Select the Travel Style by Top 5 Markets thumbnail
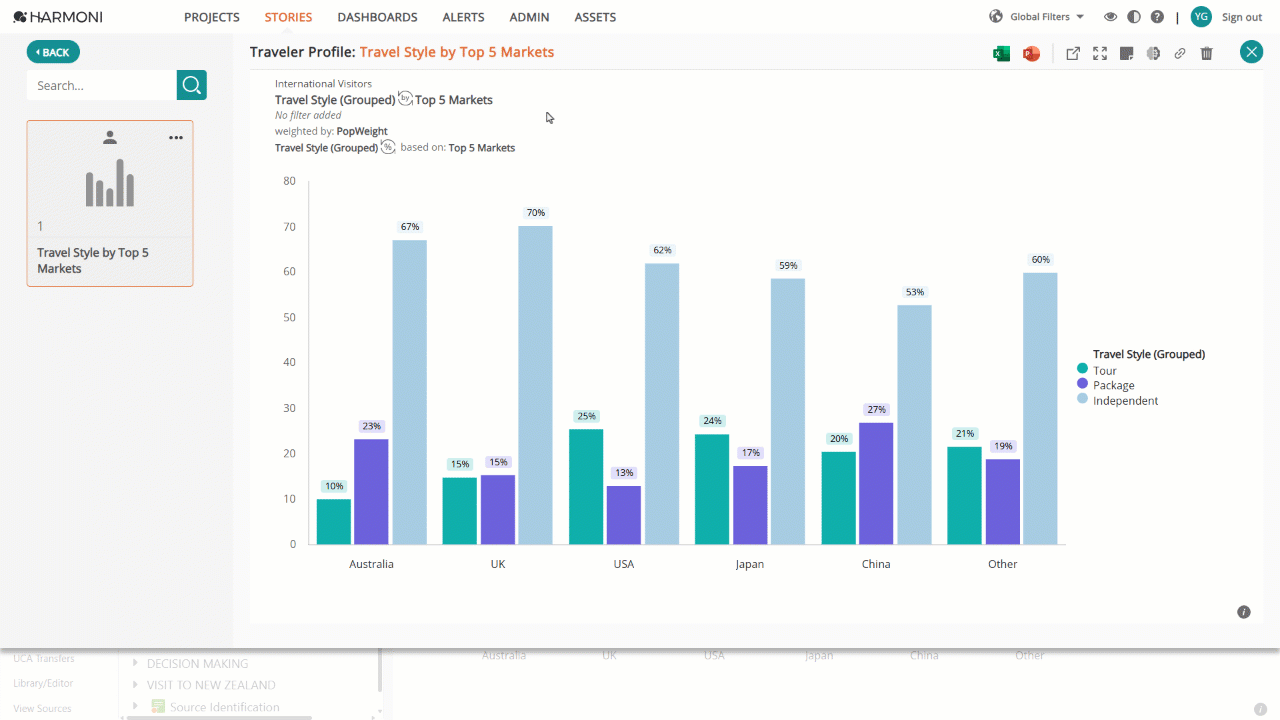 point(110,203)
